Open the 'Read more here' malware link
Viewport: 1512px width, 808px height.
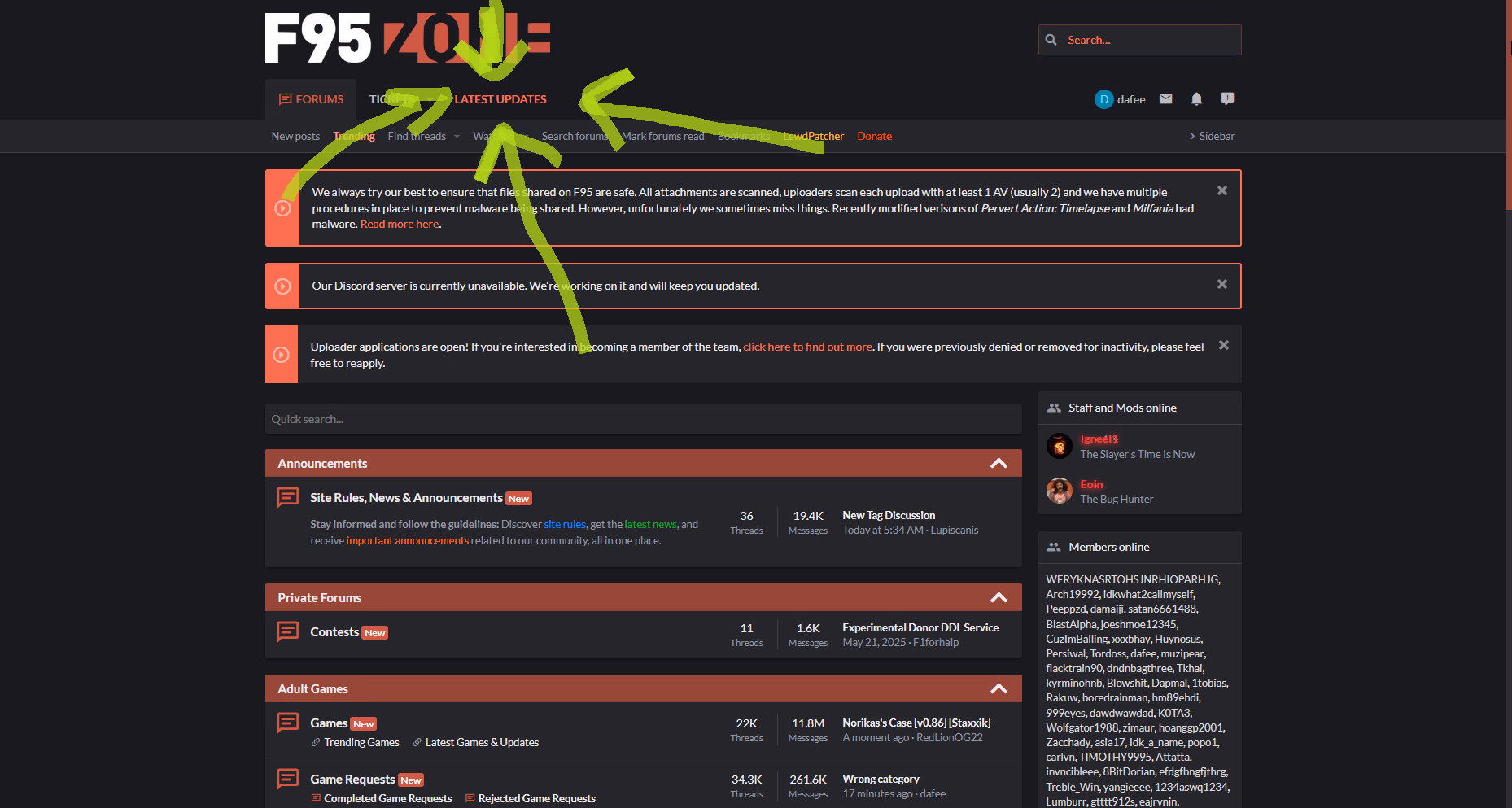tap(400, 224)
